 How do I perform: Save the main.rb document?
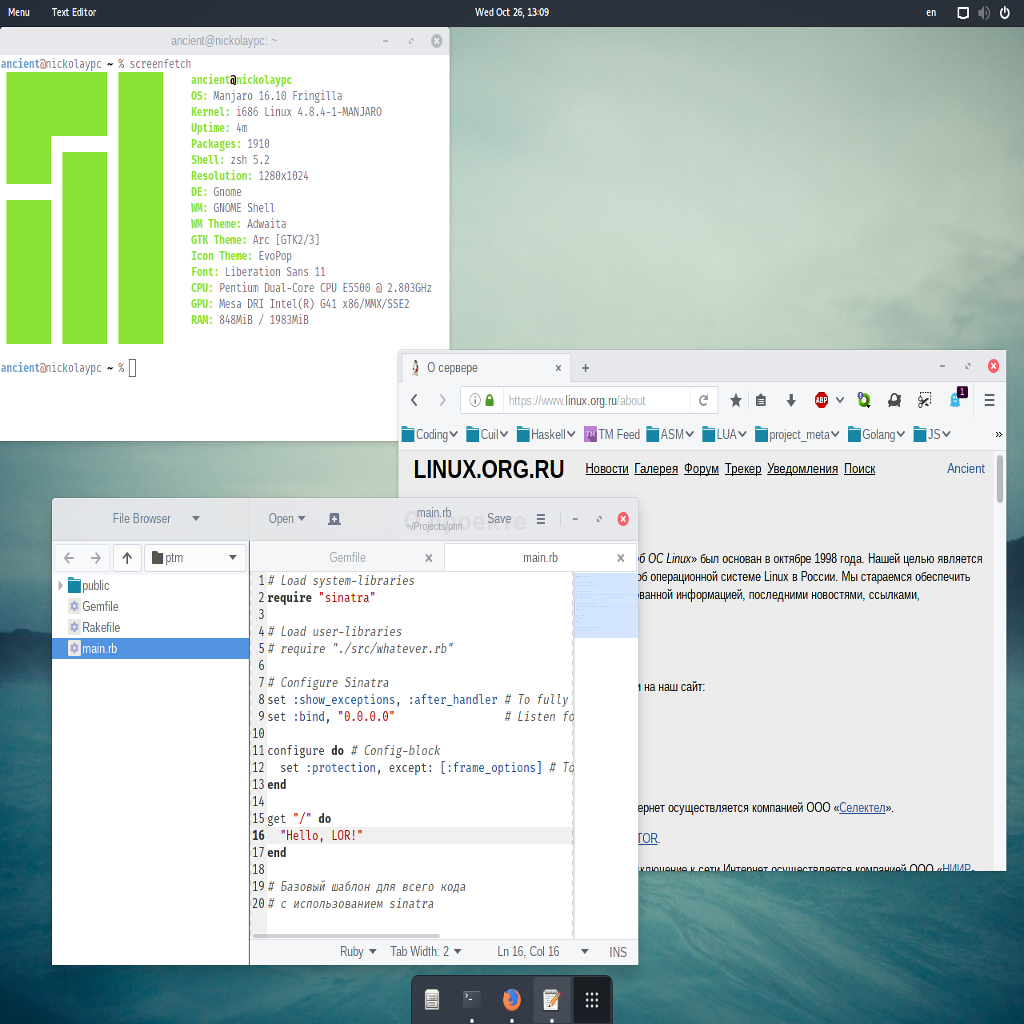(x=499, y=519)
